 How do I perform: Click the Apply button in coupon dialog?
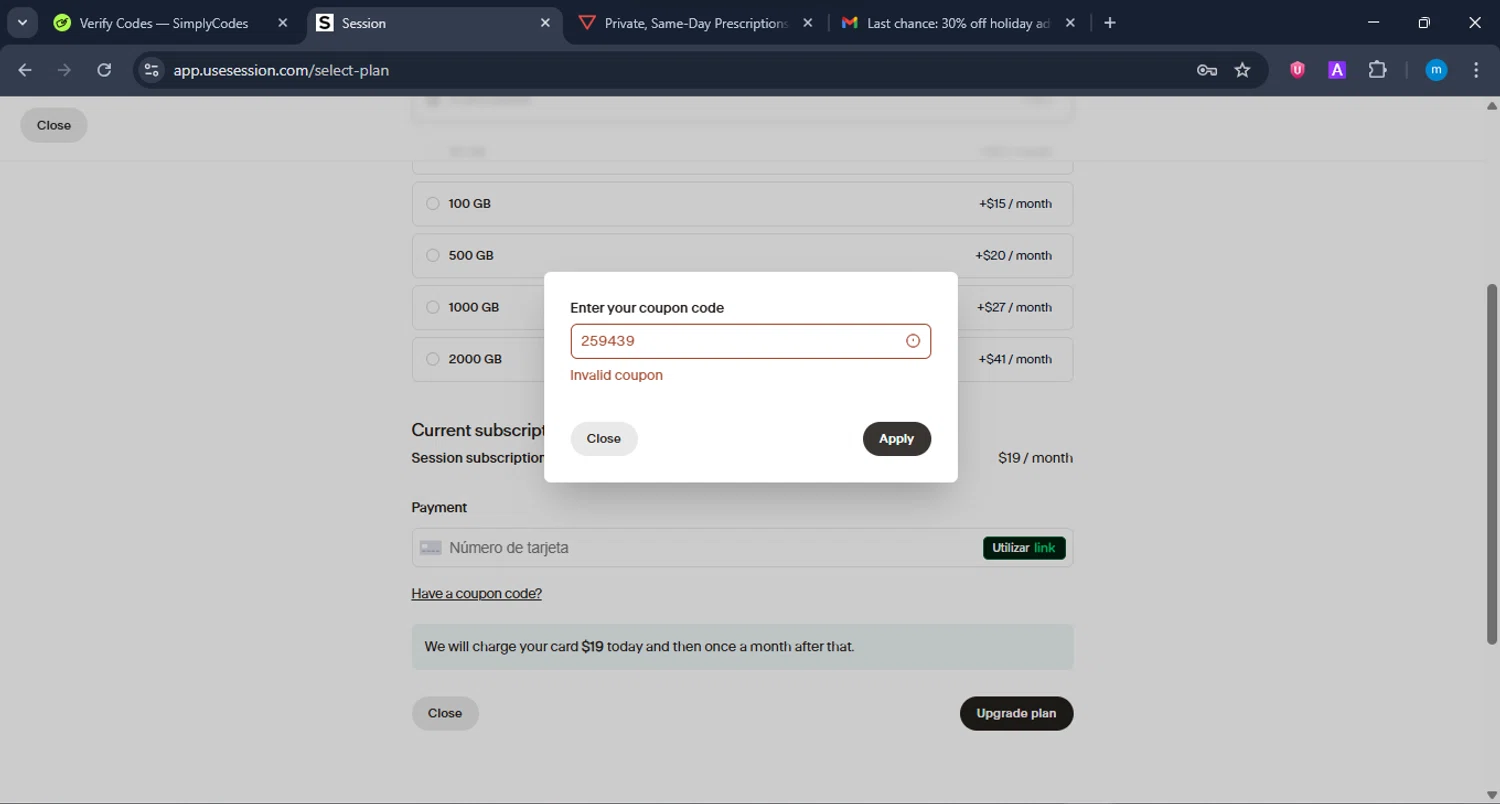coord(896,439)
